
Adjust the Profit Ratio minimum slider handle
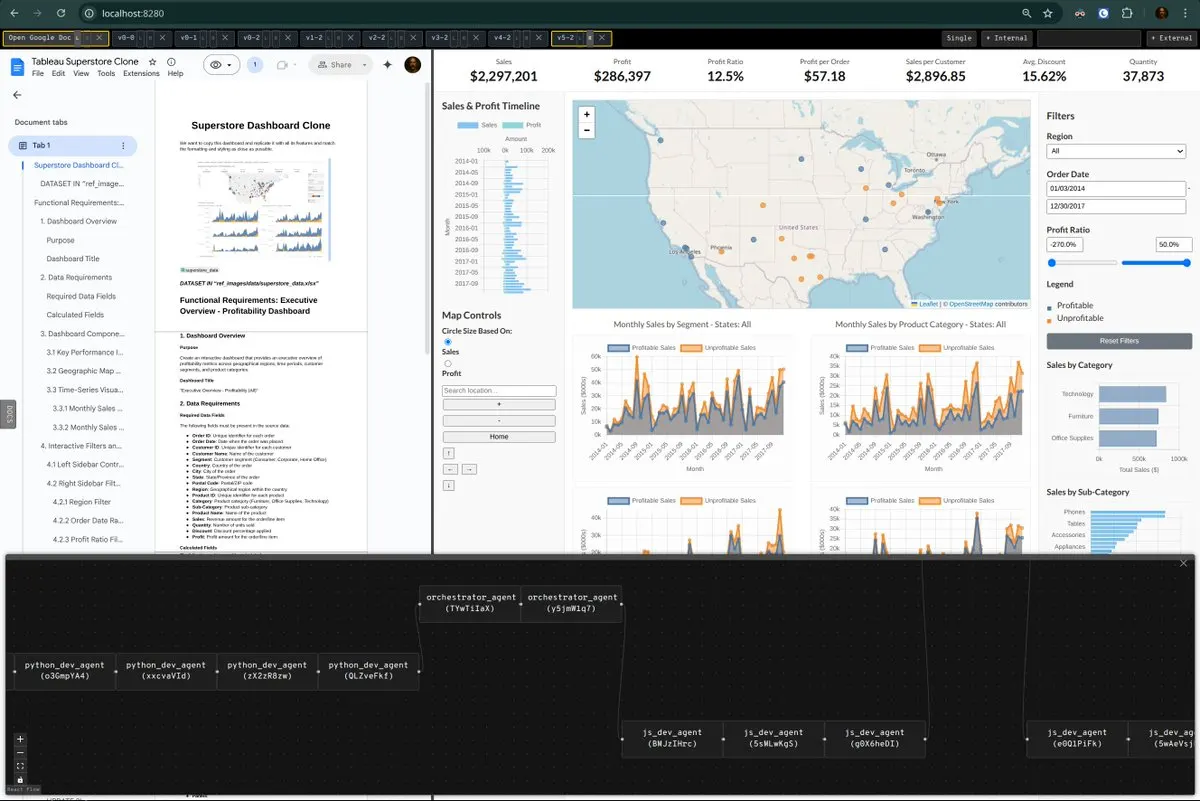coord(1052,263)
